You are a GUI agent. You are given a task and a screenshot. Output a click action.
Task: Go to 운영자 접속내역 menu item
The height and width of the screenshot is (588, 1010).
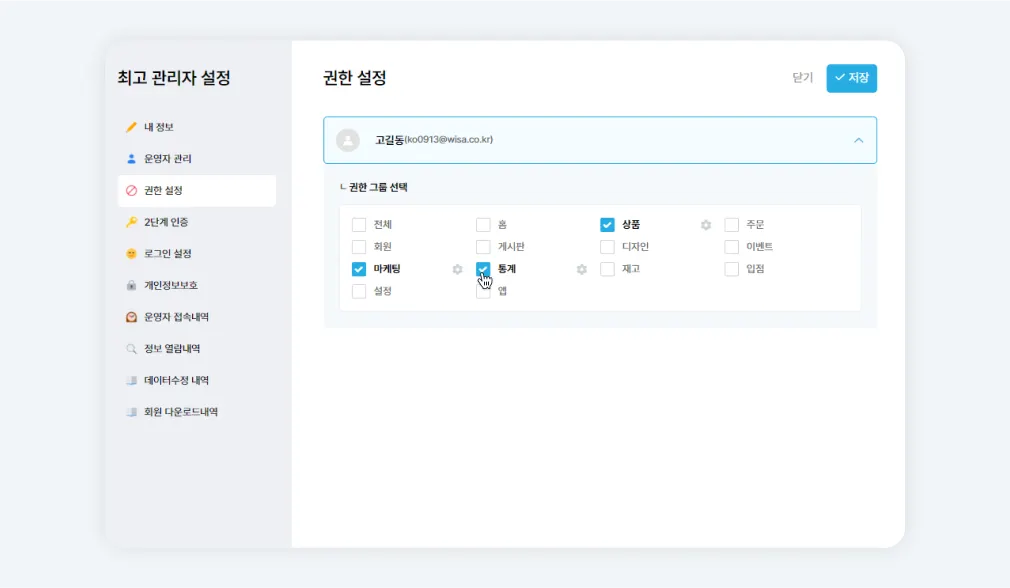tap(175, 317)
